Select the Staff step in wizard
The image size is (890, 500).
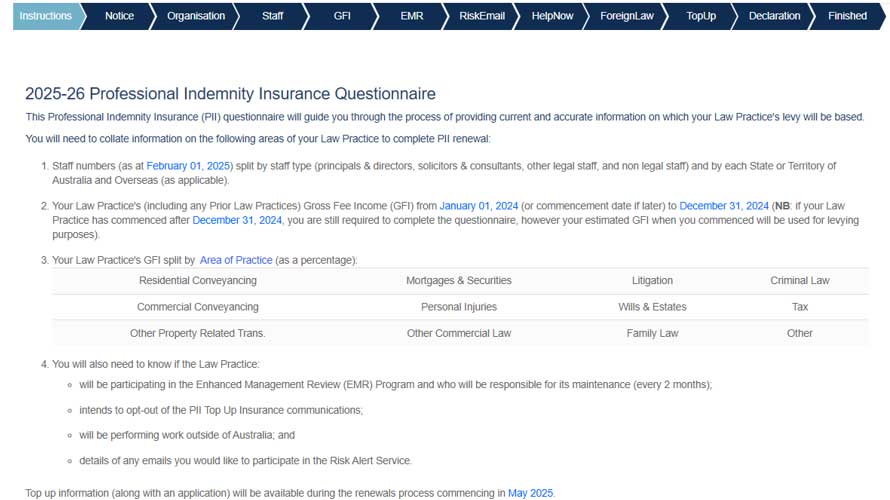(x=272, y=16)
